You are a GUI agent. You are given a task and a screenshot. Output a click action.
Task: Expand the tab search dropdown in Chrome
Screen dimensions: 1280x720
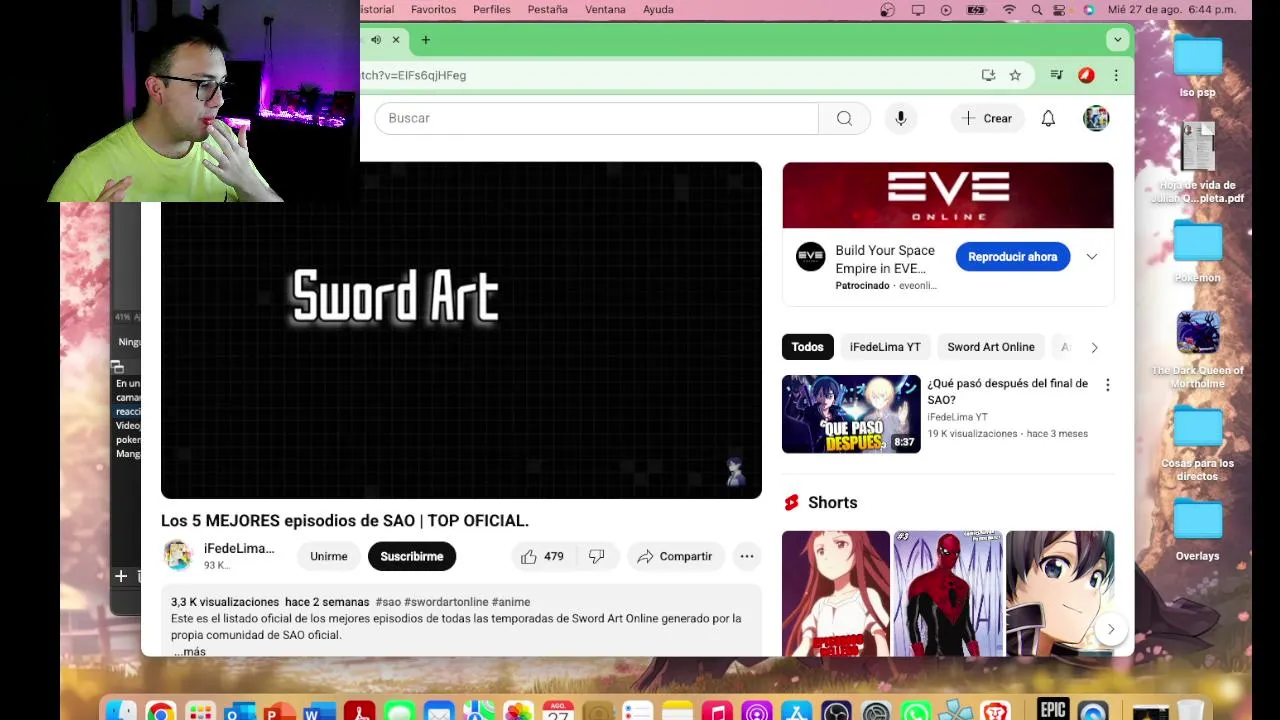(x=1117, y=40)
